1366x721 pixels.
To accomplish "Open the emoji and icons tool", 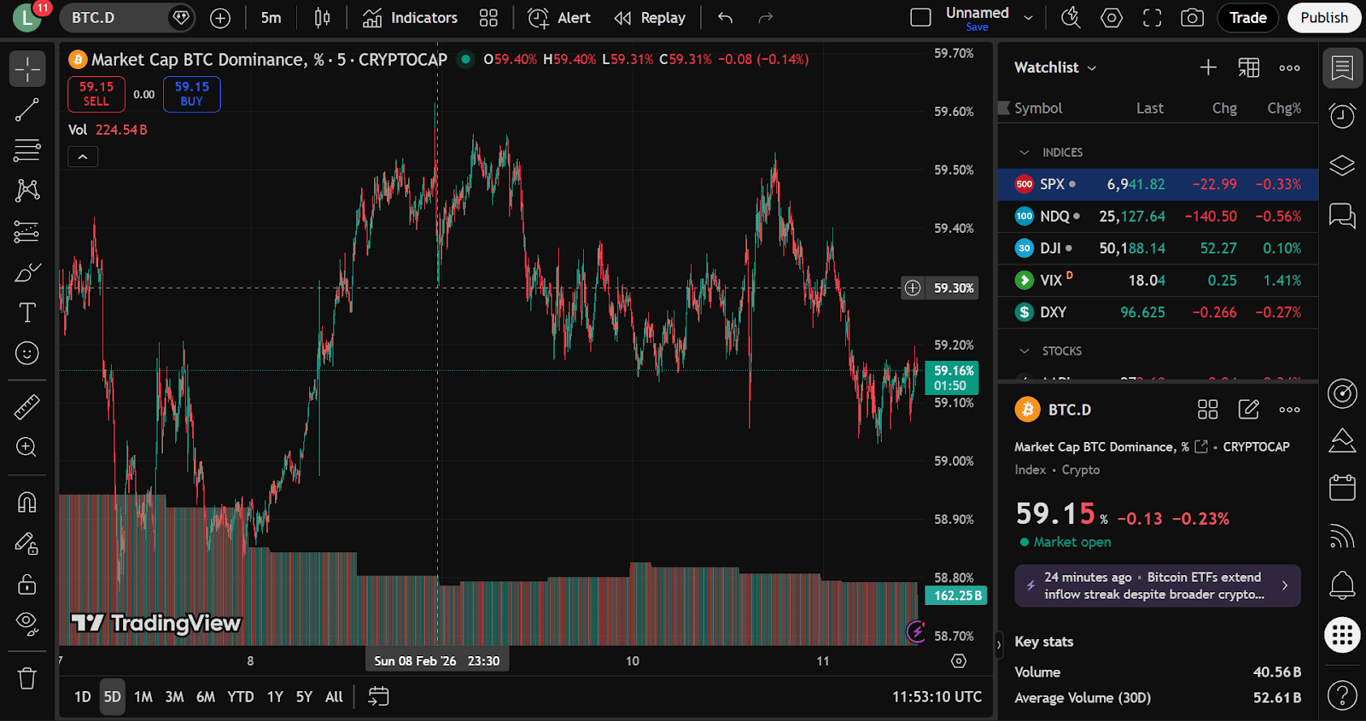I will click(27, 353).
